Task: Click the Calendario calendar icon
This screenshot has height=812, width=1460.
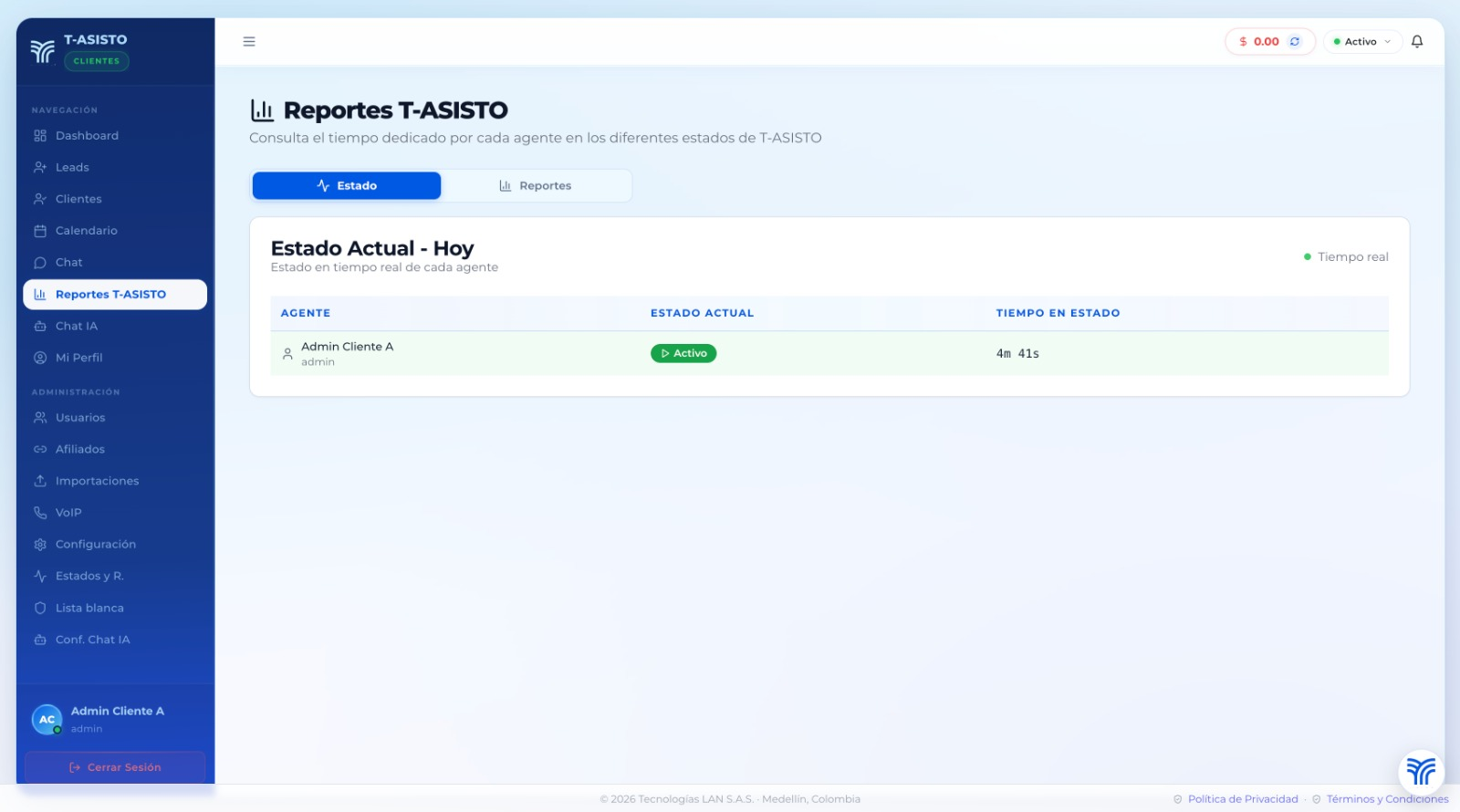Action: point(40,231)
